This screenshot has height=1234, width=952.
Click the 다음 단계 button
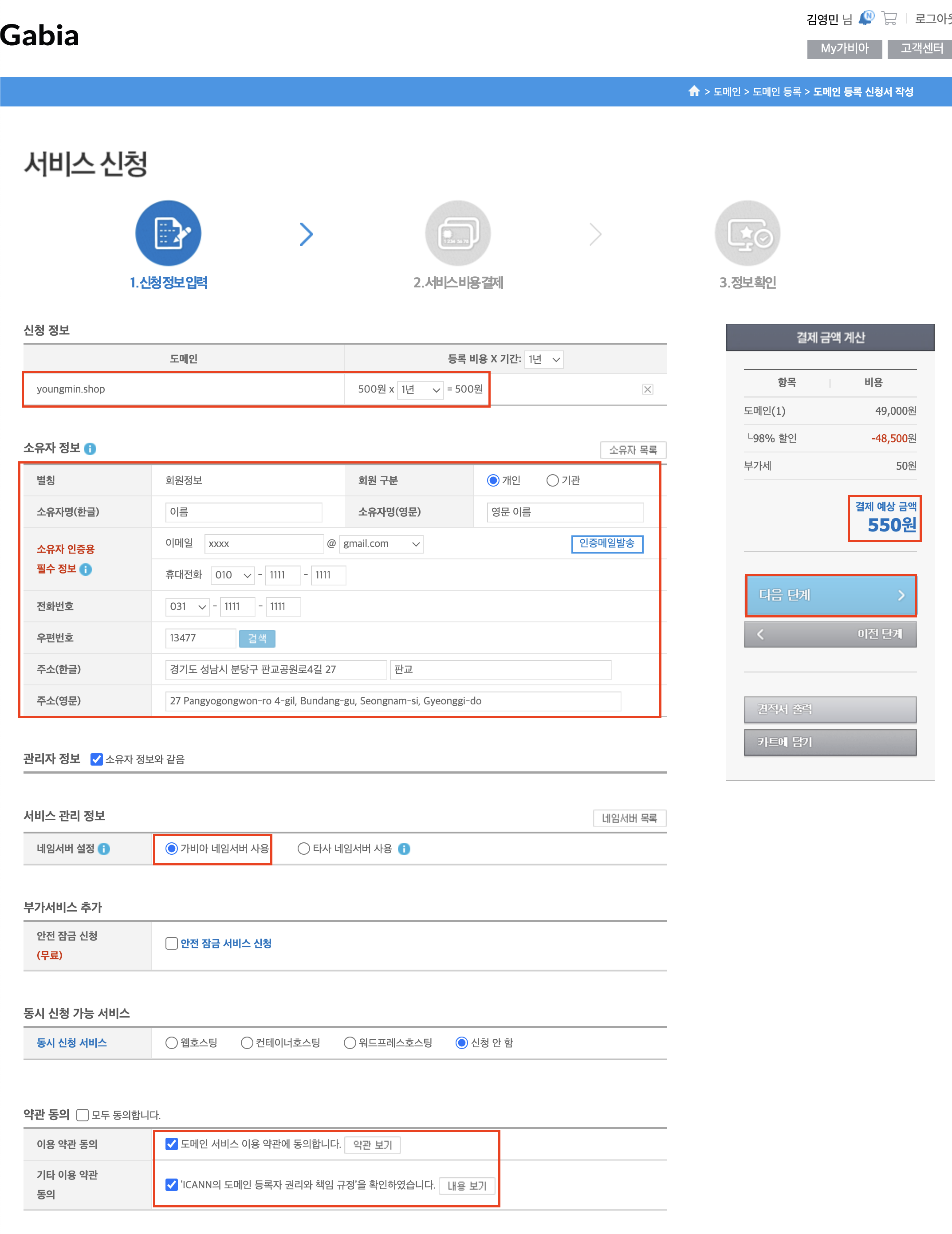click(830, 595)
